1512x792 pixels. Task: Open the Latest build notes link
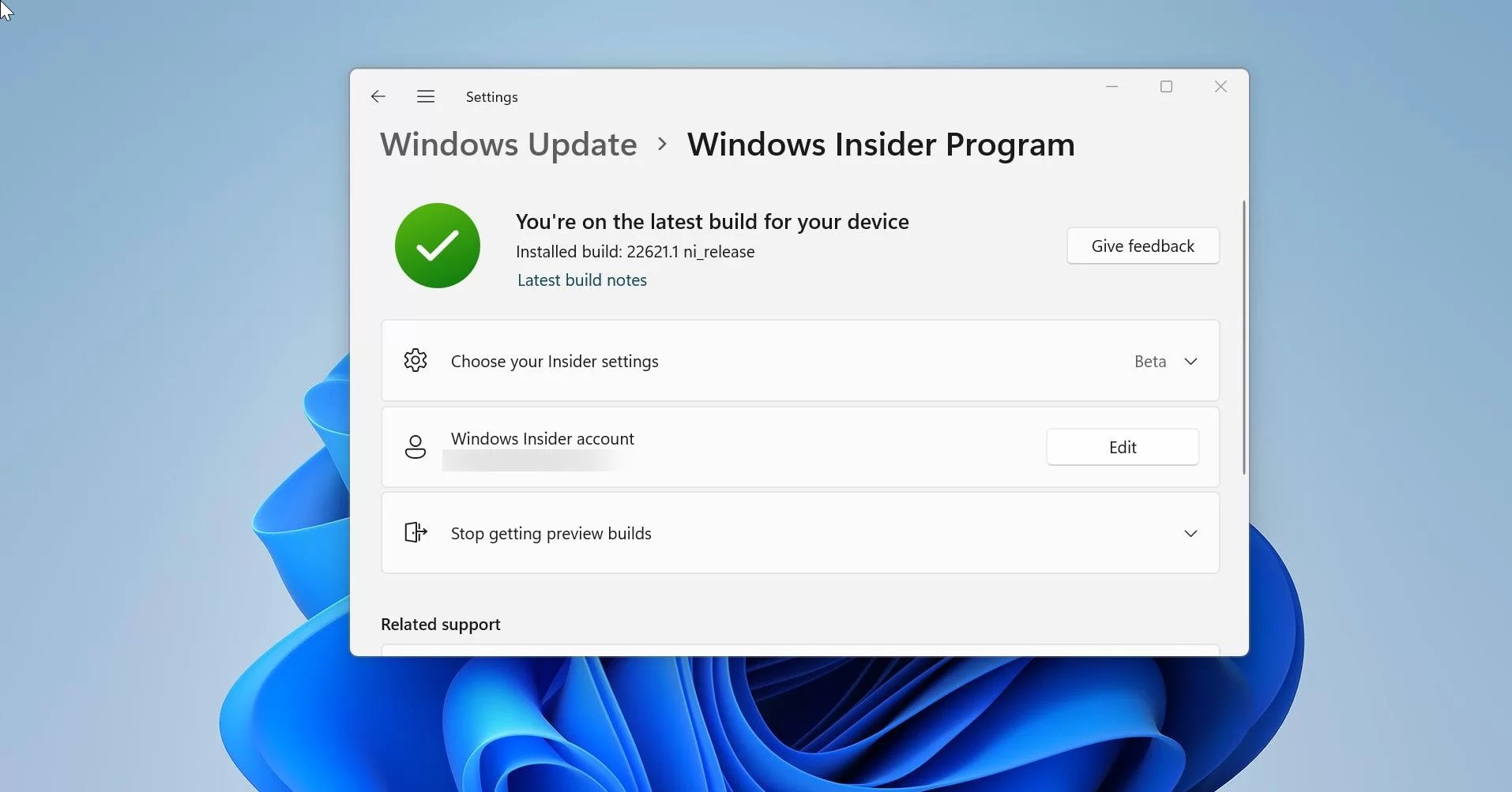coord(582,280)
